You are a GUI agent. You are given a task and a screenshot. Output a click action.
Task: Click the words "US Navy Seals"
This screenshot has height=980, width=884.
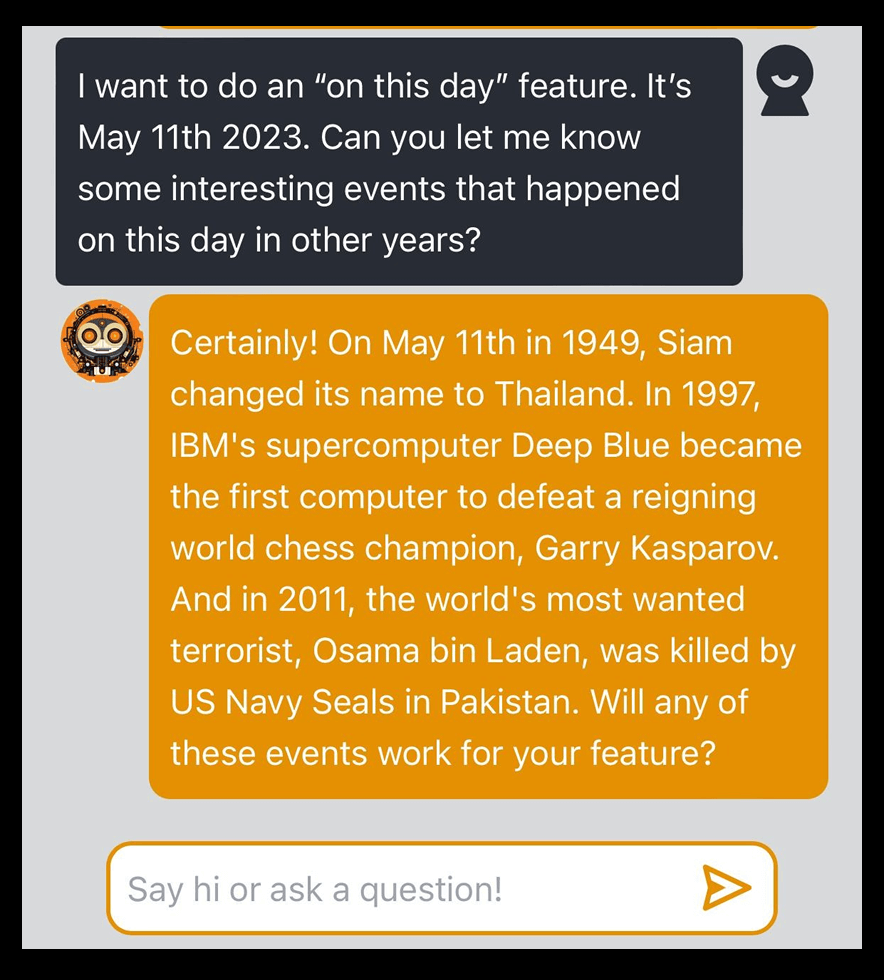(282, 702)
